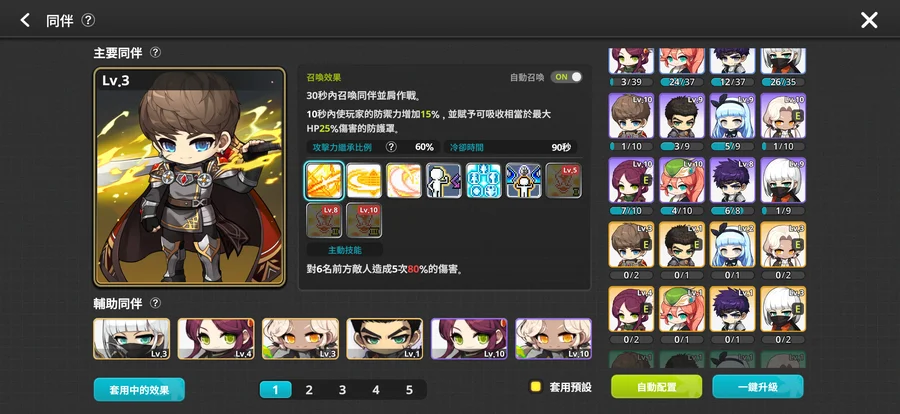Screen dimensions: 900x414
Task: Select the blue-haired Lv.9 companion card
Action: [x=732, y=122]
